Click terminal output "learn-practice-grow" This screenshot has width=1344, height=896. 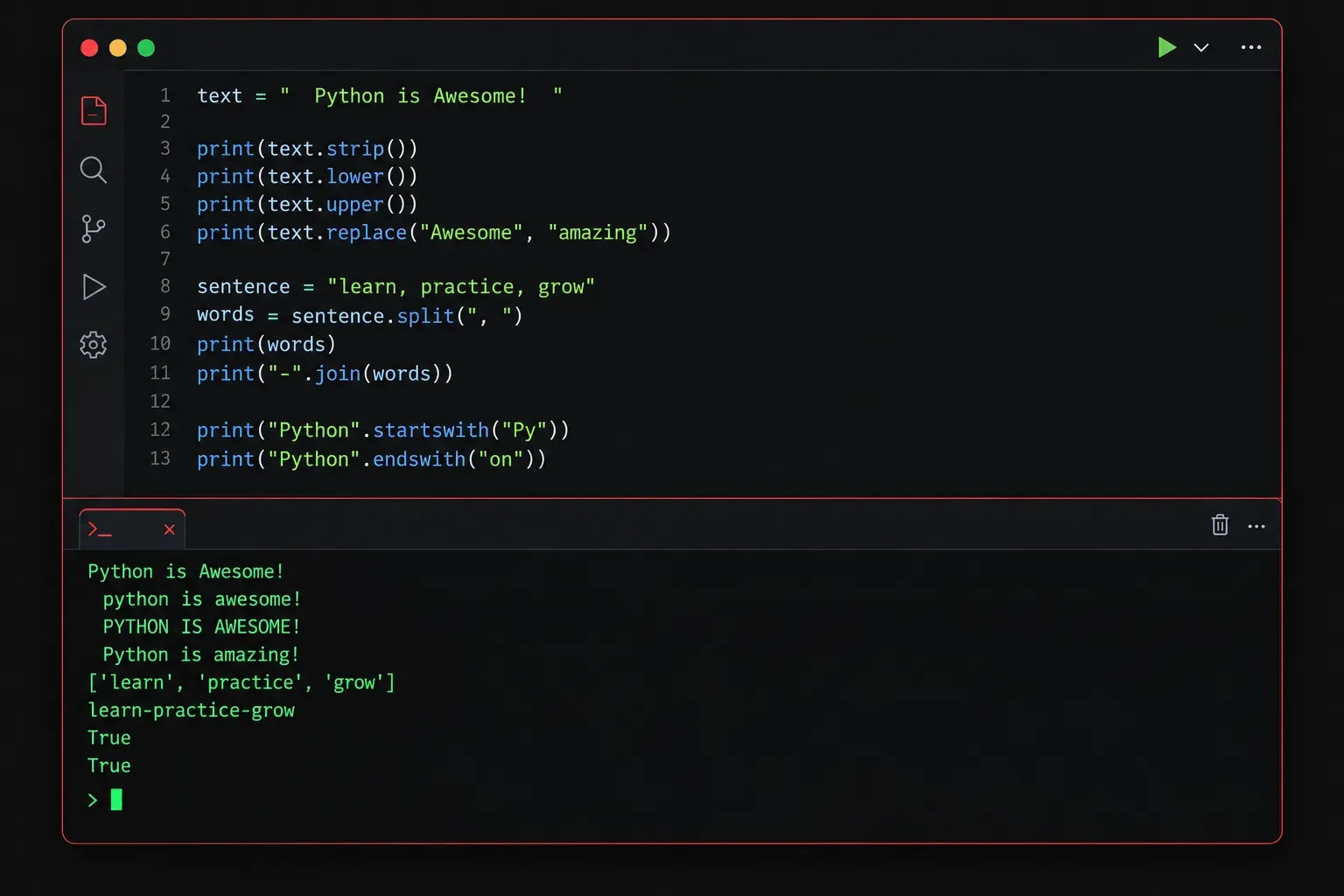click(192, 710)
